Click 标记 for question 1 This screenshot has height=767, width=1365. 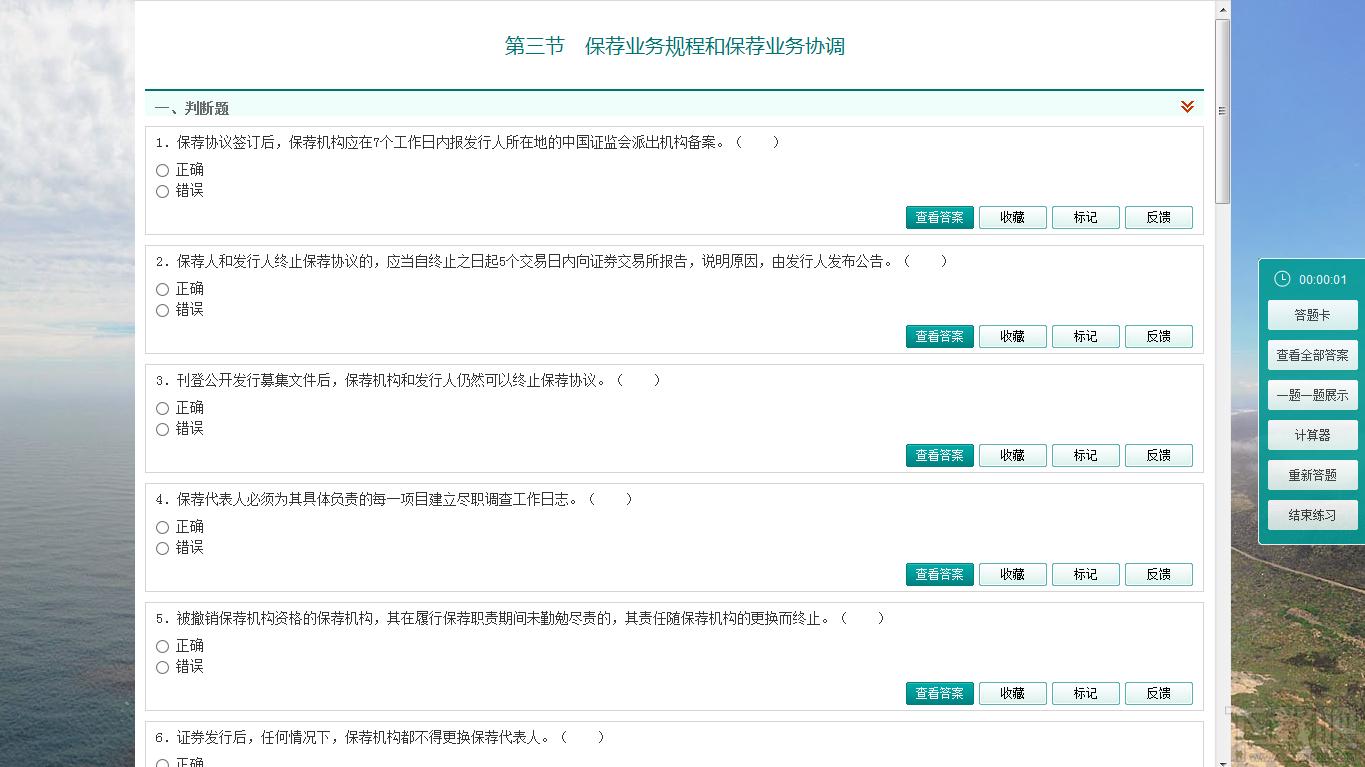(x=1086, y=217)
